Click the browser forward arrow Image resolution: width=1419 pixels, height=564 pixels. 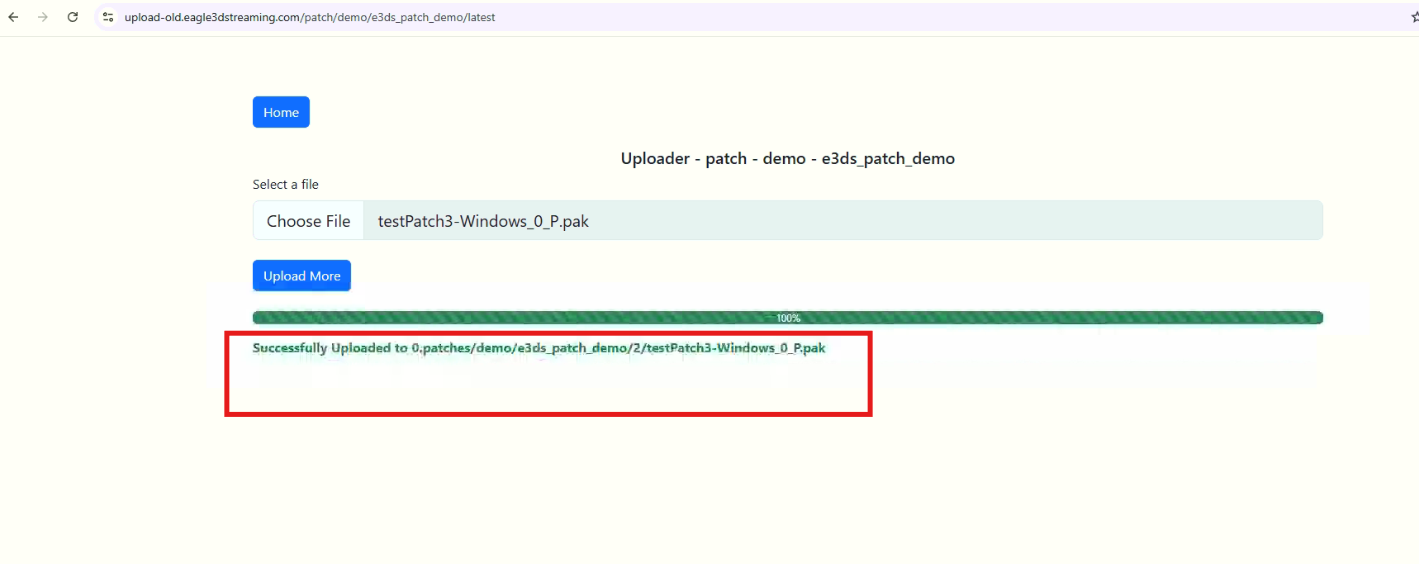click(42, 17)
